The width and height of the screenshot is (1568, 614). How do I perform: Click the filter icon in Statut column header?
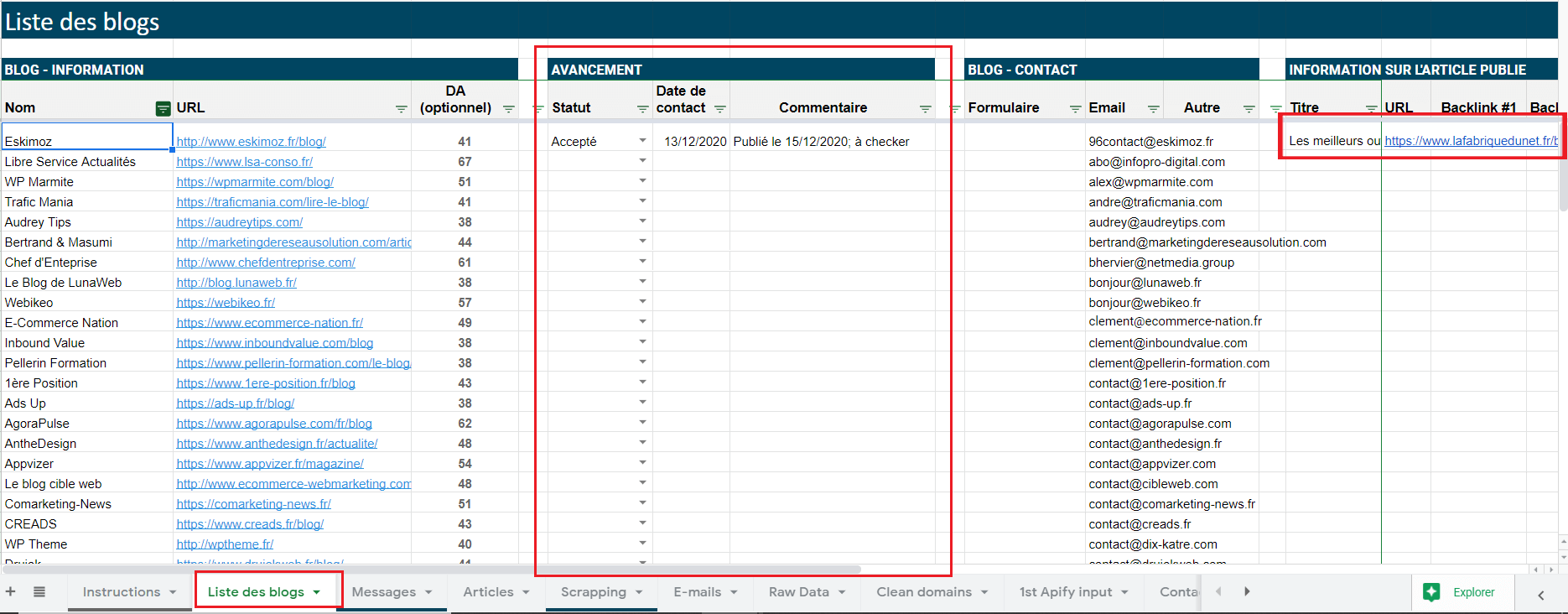tap(642, 109)
